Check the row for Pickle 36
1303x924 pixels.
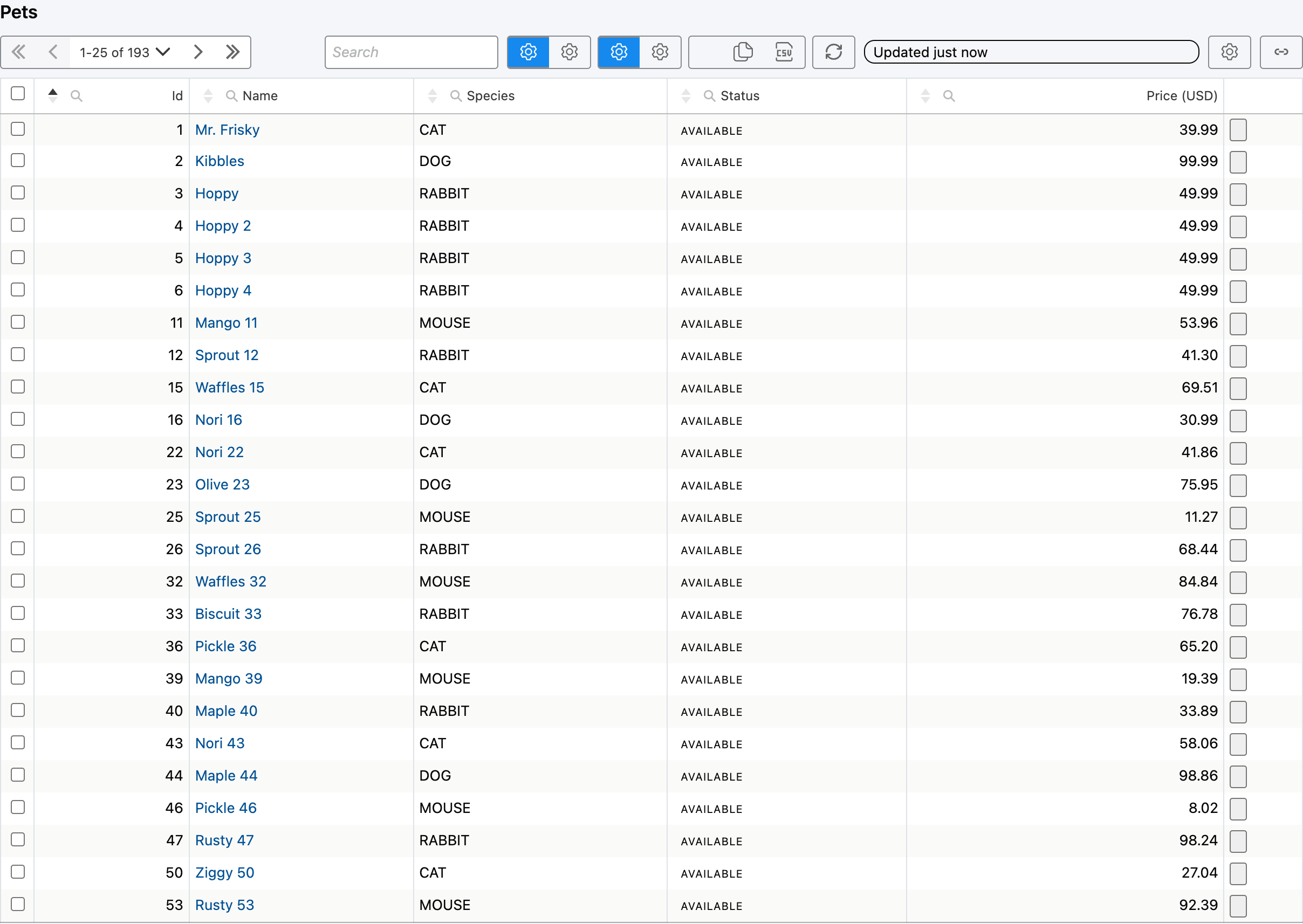[18, 645]
